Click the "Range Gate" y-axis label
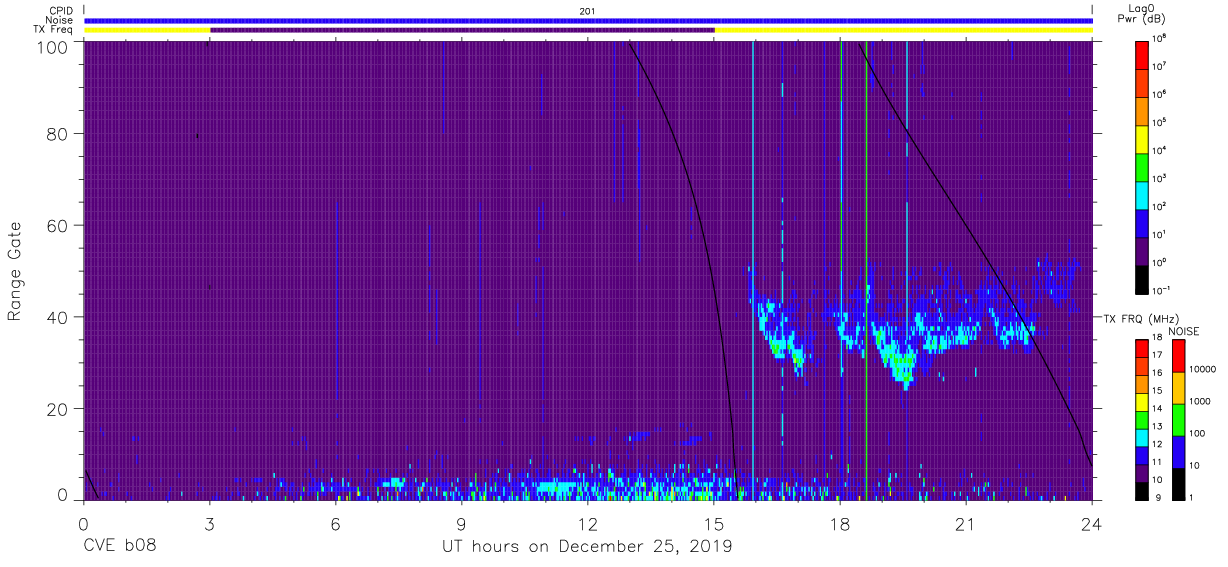The width and height of the screenshot is (1228, 567). [15, 272]
